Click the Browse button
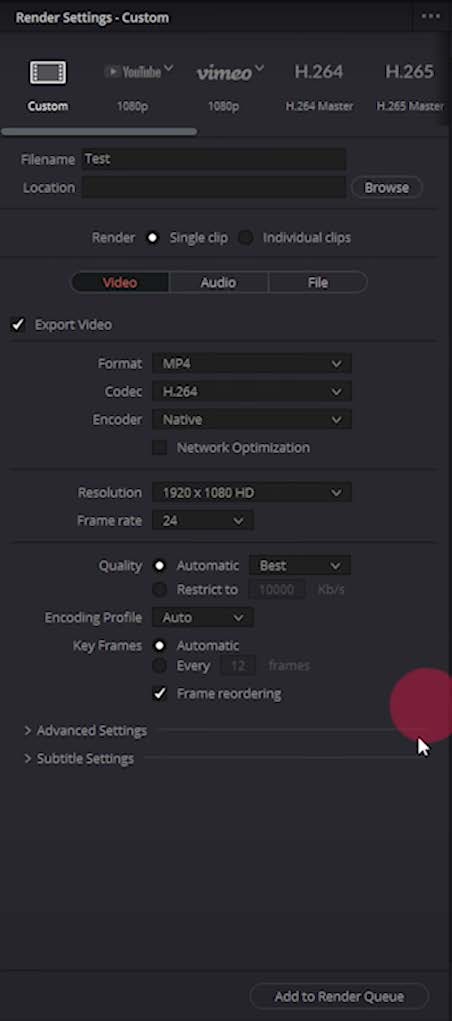 click(x=387, y=188)
